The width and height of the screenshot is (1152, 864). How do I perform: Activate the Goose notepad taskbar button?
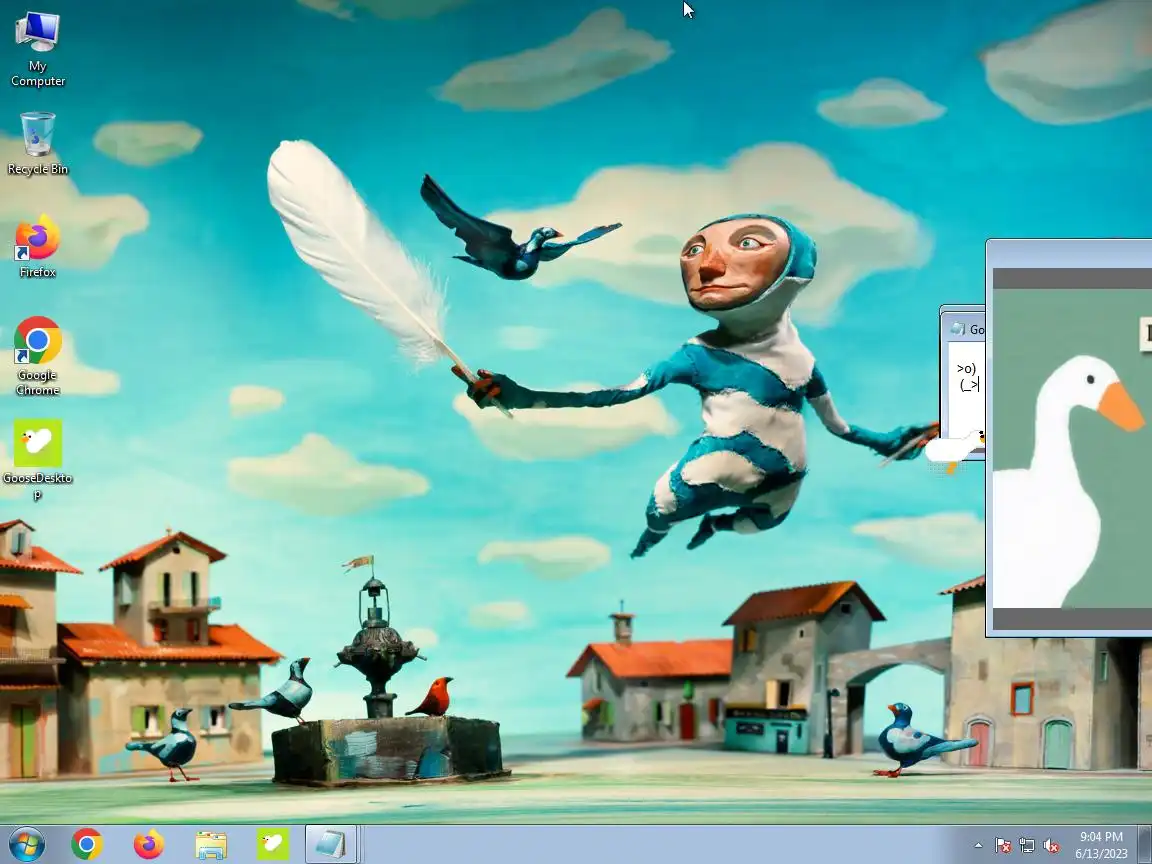coord(331,845)
